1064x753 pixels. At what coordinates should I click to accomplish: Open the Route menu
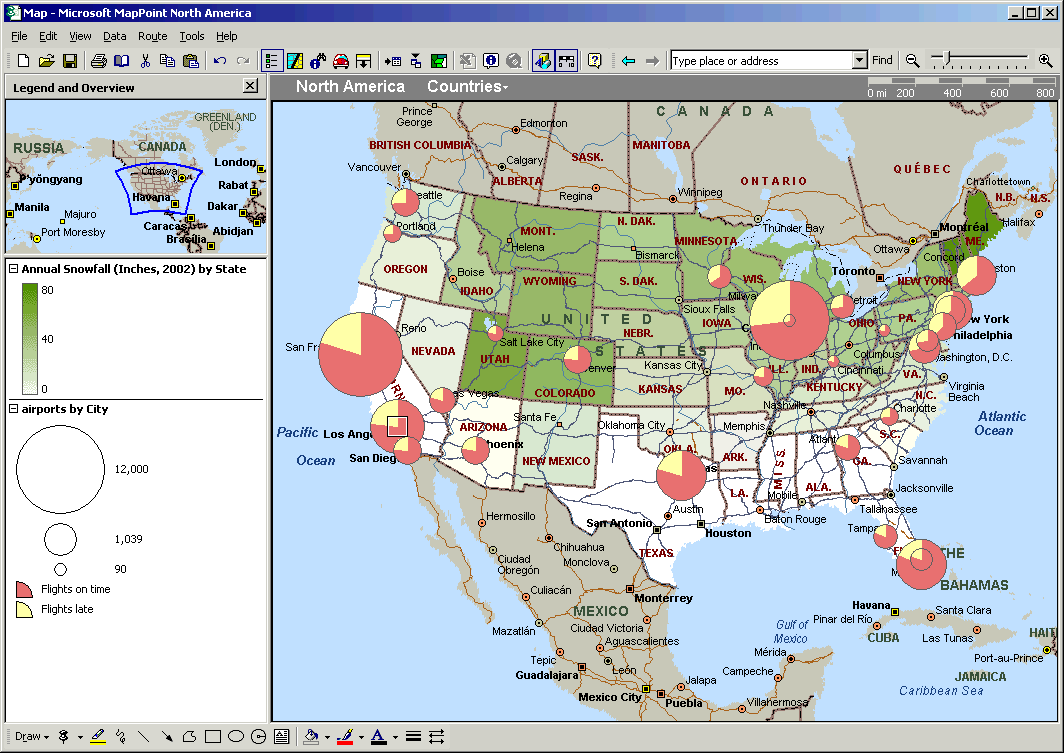tap(153, 36)
